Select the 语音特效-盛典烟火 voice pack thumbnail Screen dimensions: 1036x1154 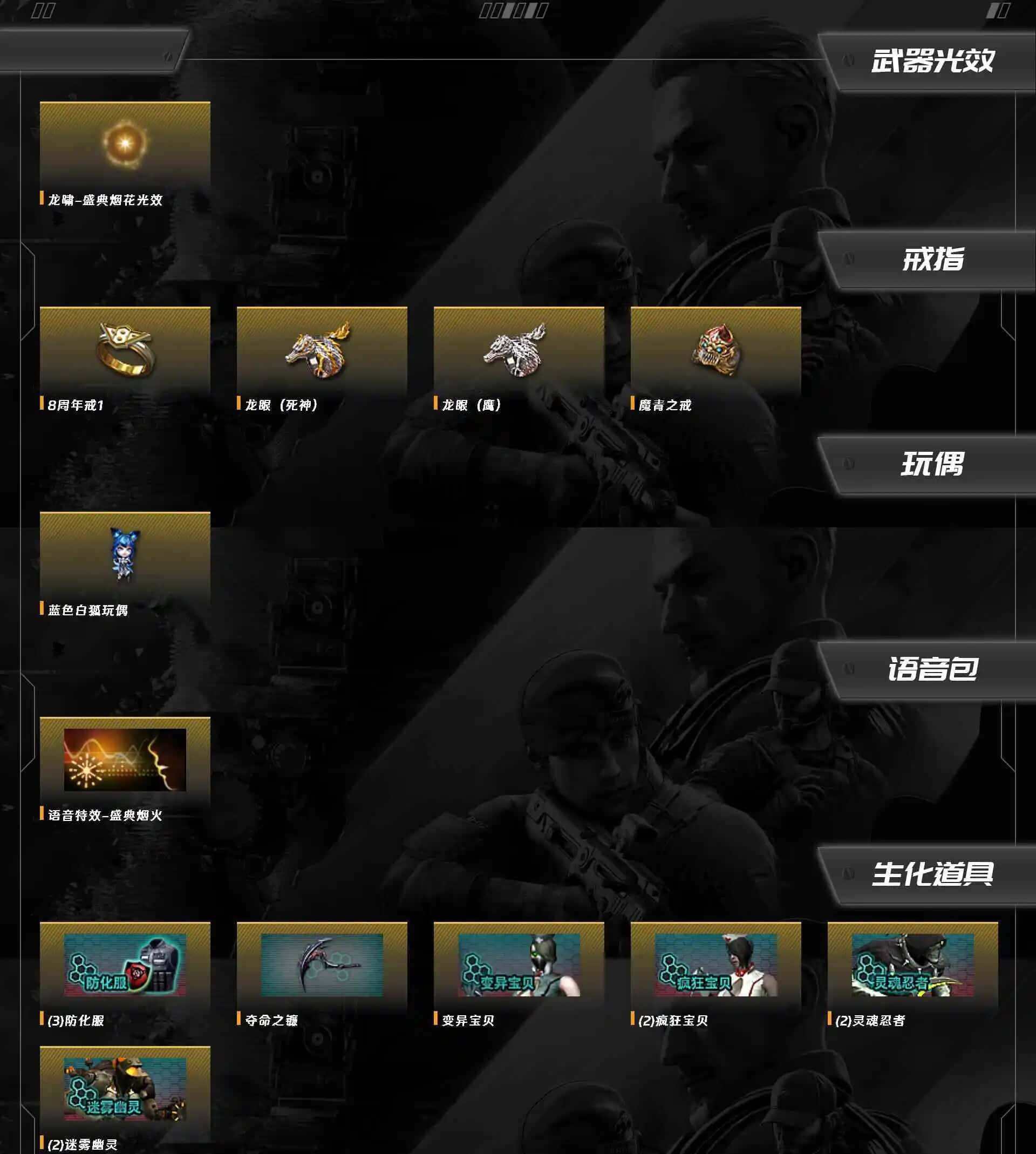point(125,759)
